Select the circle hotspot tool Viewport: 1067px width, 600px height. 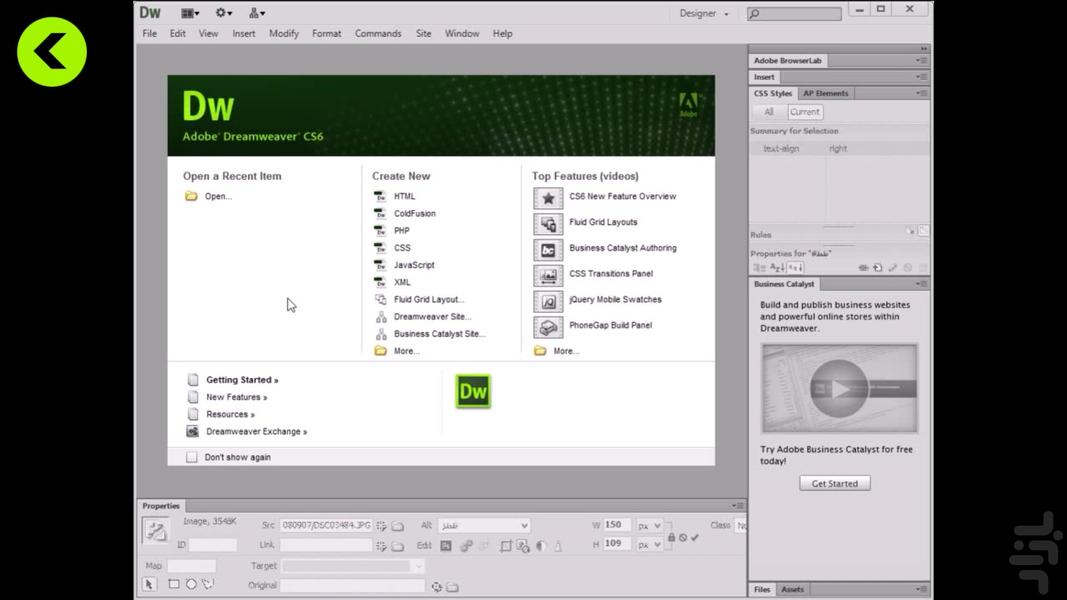pos(190,585)
